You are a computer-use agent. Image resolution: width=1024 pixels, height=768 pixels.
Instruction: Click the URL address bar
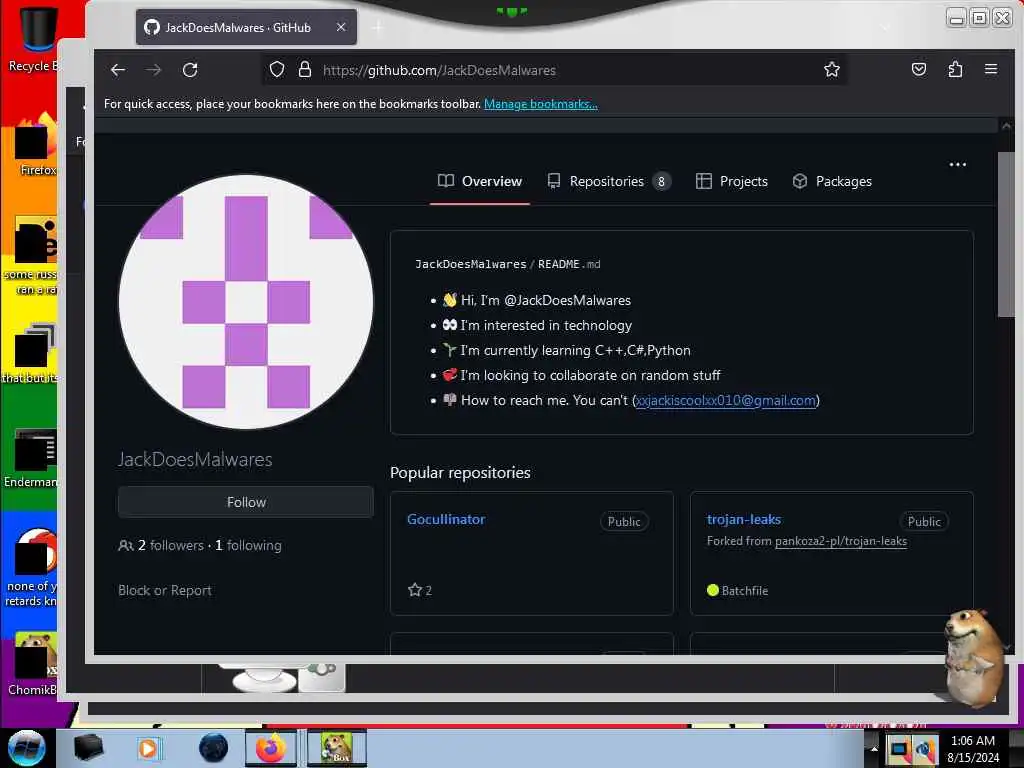point(555,70)
